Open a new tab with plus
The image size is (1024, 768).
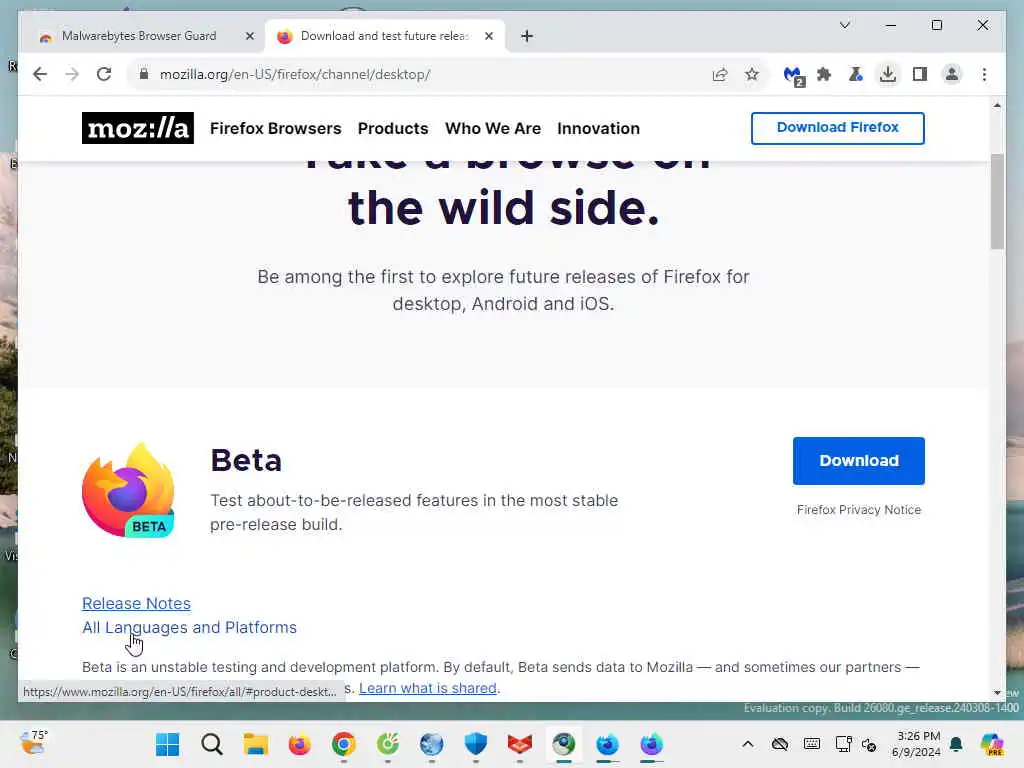(527, 36)
